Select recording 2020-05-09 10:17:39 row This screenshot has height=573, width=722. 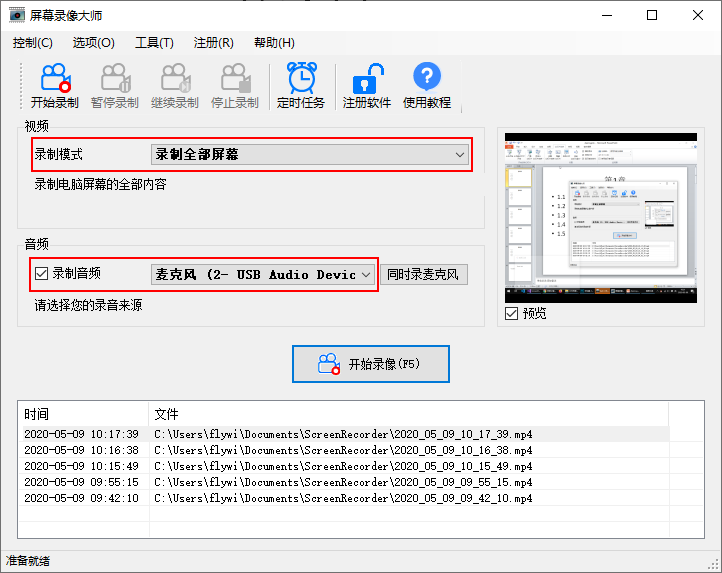[346, 434]
